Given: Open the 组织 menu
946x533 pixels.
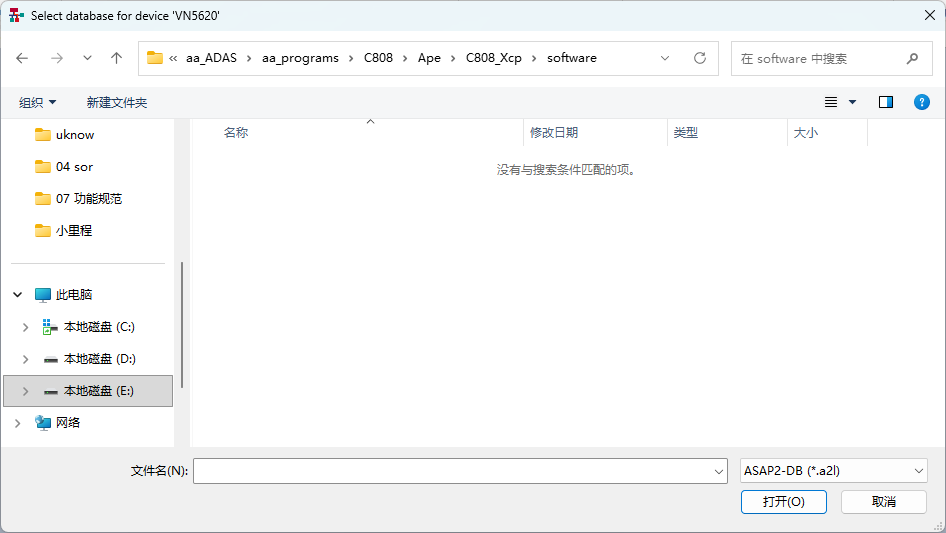Looking at the screenshot, I should coord(38,102).
